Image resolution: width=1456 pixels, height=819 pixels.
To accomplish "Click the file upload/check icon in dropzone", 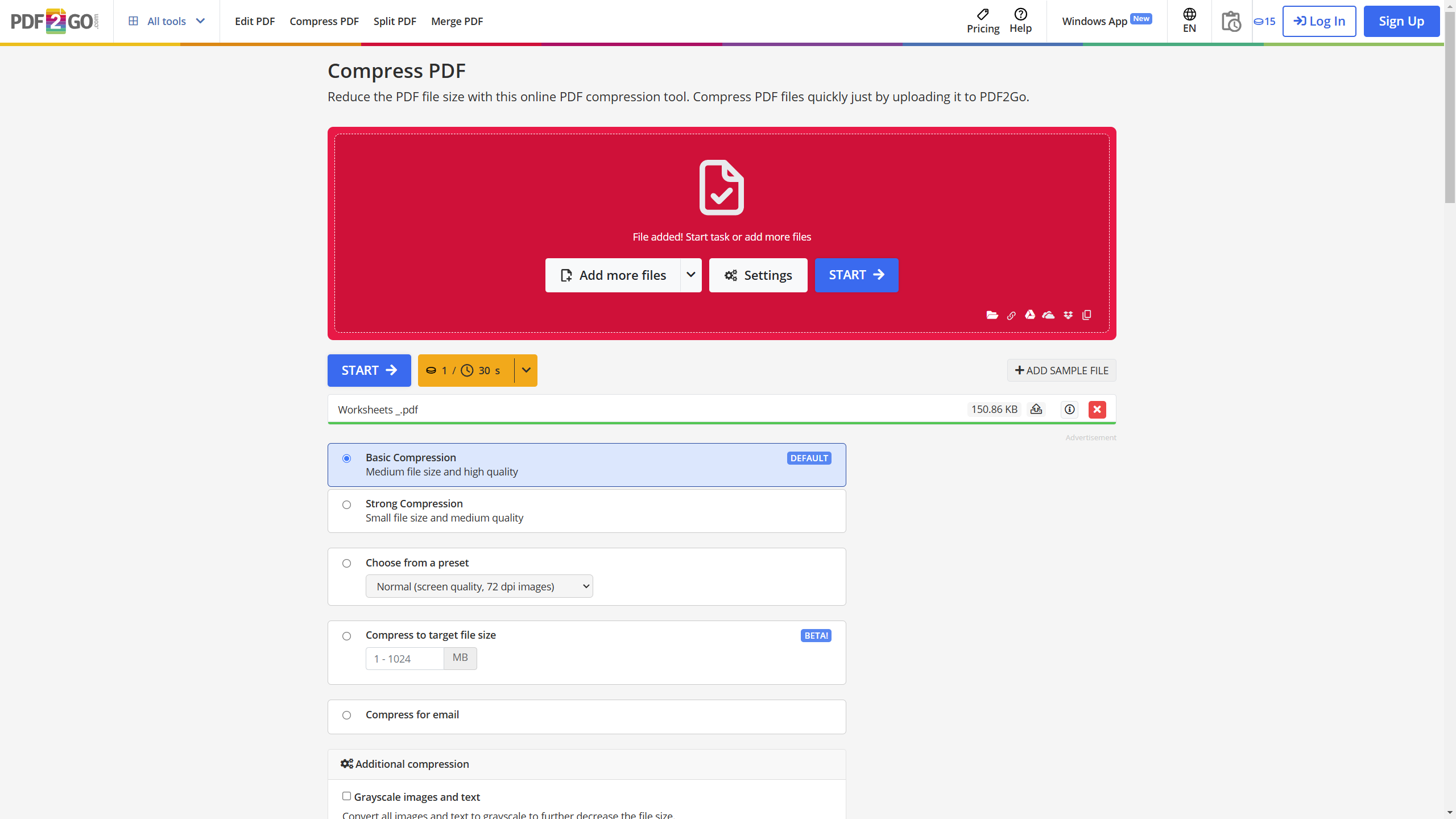I will point(722,187).
